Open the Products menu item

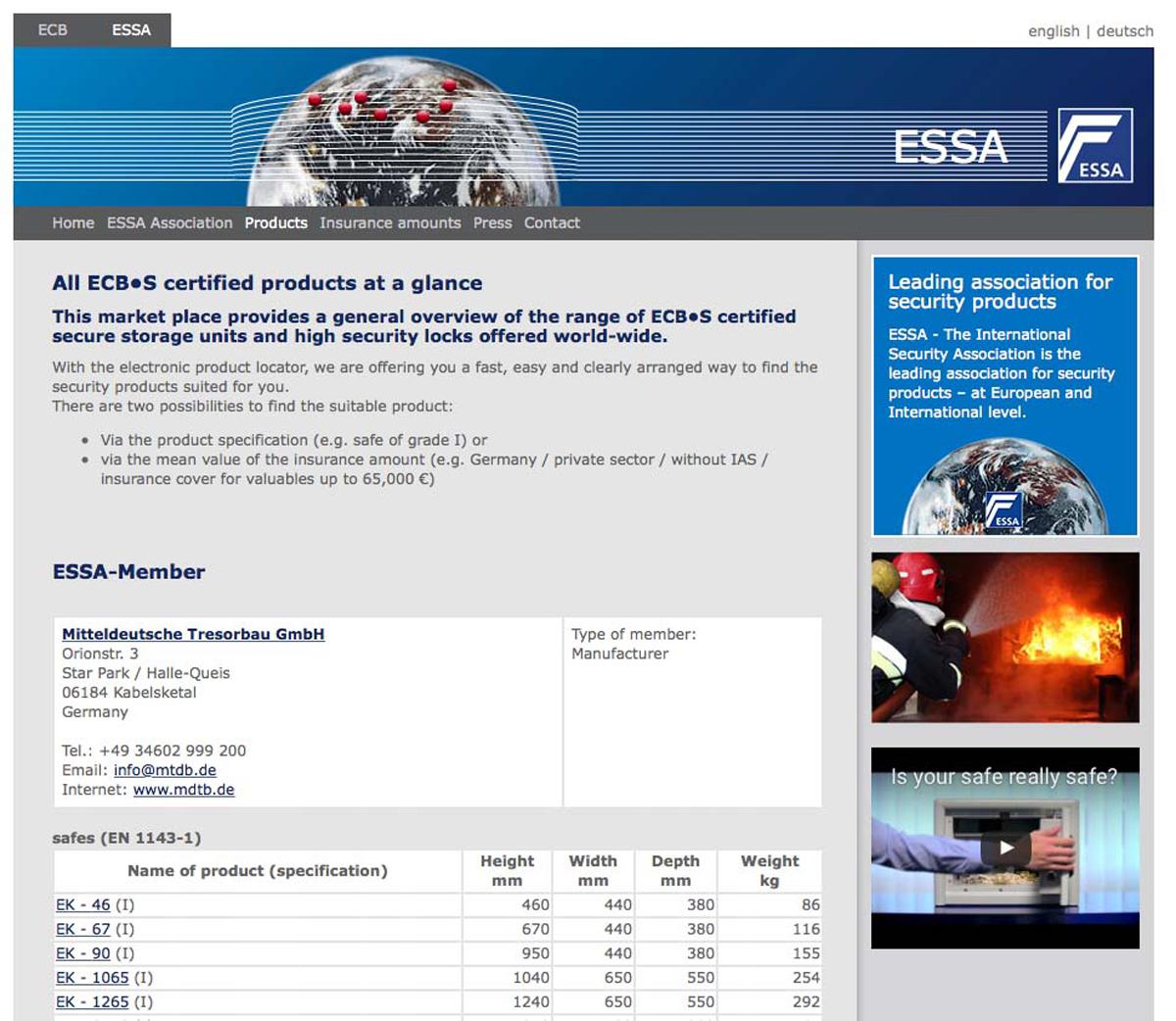click(x=276, y=222)
